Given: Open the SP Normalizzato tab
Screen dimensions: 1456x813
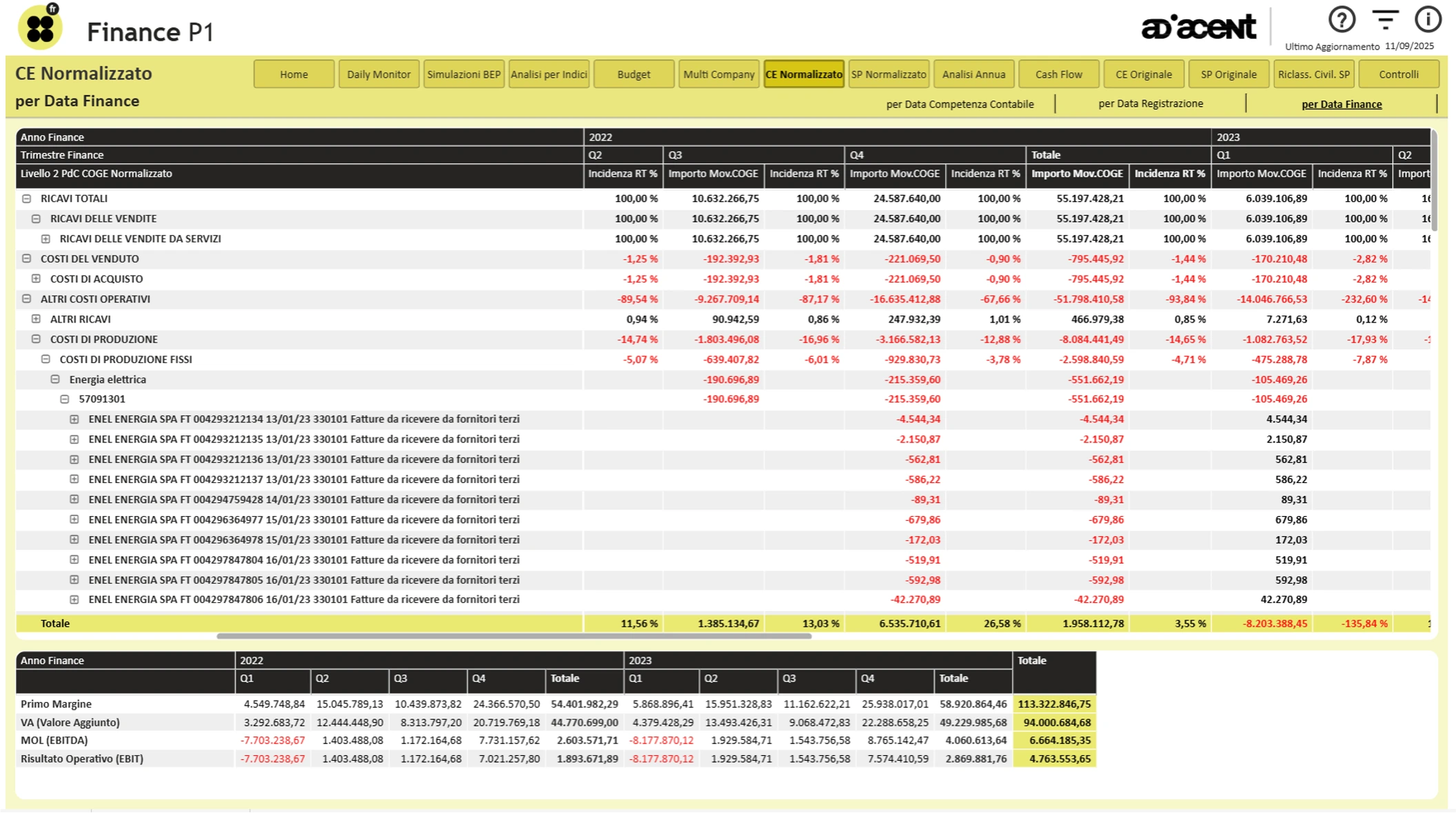Looking at the screenshot, I should point(888,74).
